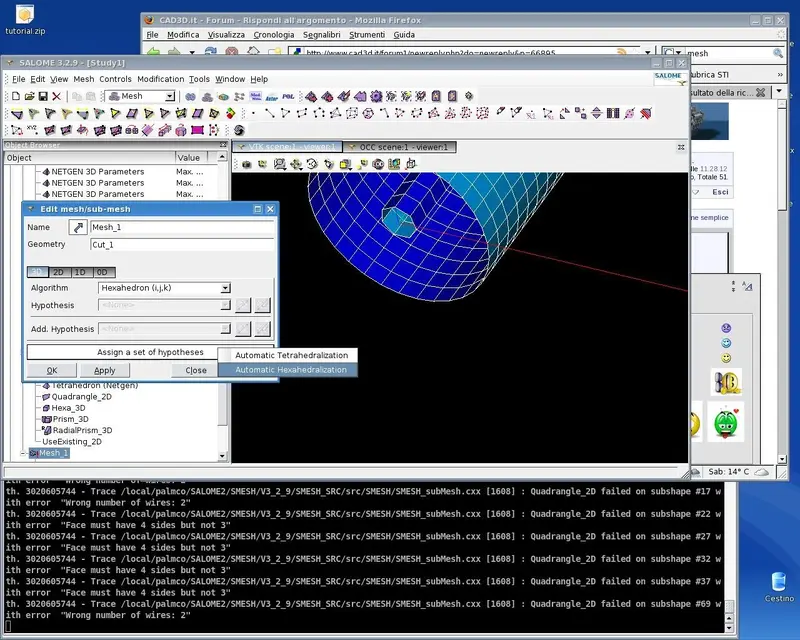Click the red X close-study toolbar icon

(57, 96)
